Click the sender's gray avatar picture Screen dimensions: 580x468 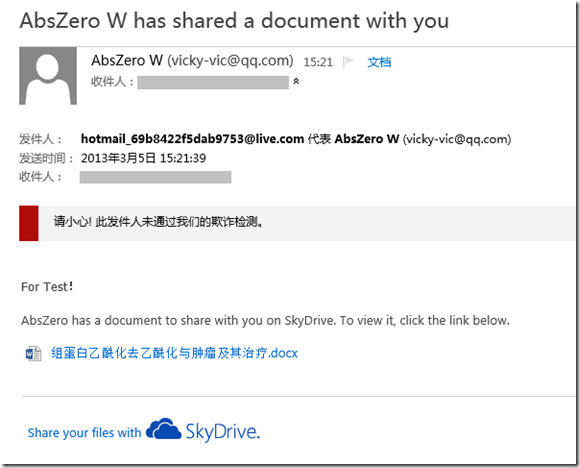(48, 76)
